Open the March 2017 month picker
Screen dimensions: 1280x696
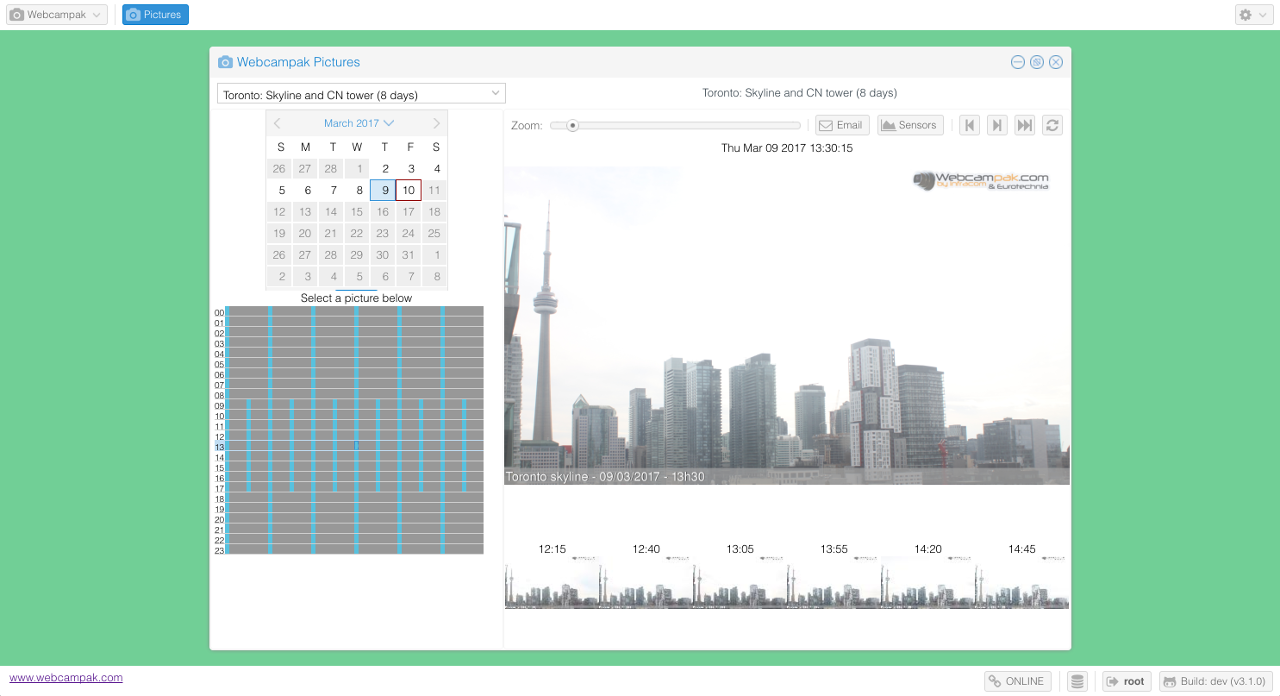pos(358,123)
